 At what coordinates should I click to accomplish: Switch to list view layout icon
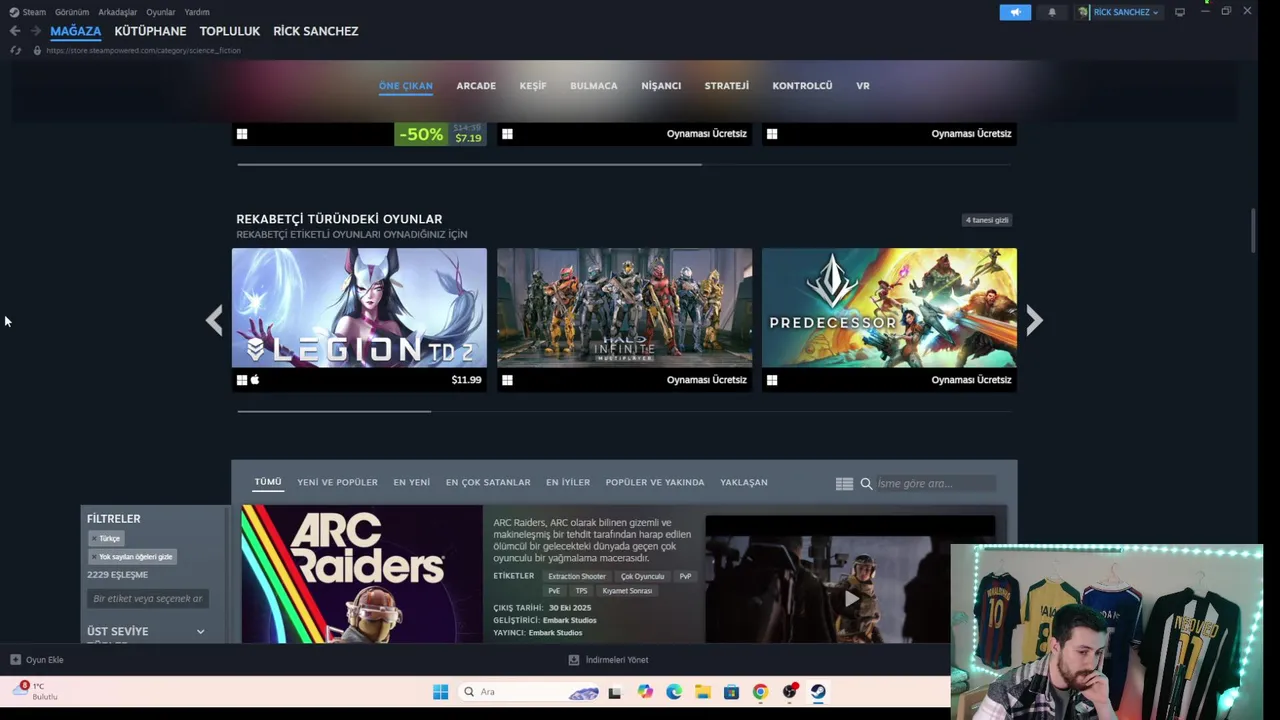click(x=844, y=483)
